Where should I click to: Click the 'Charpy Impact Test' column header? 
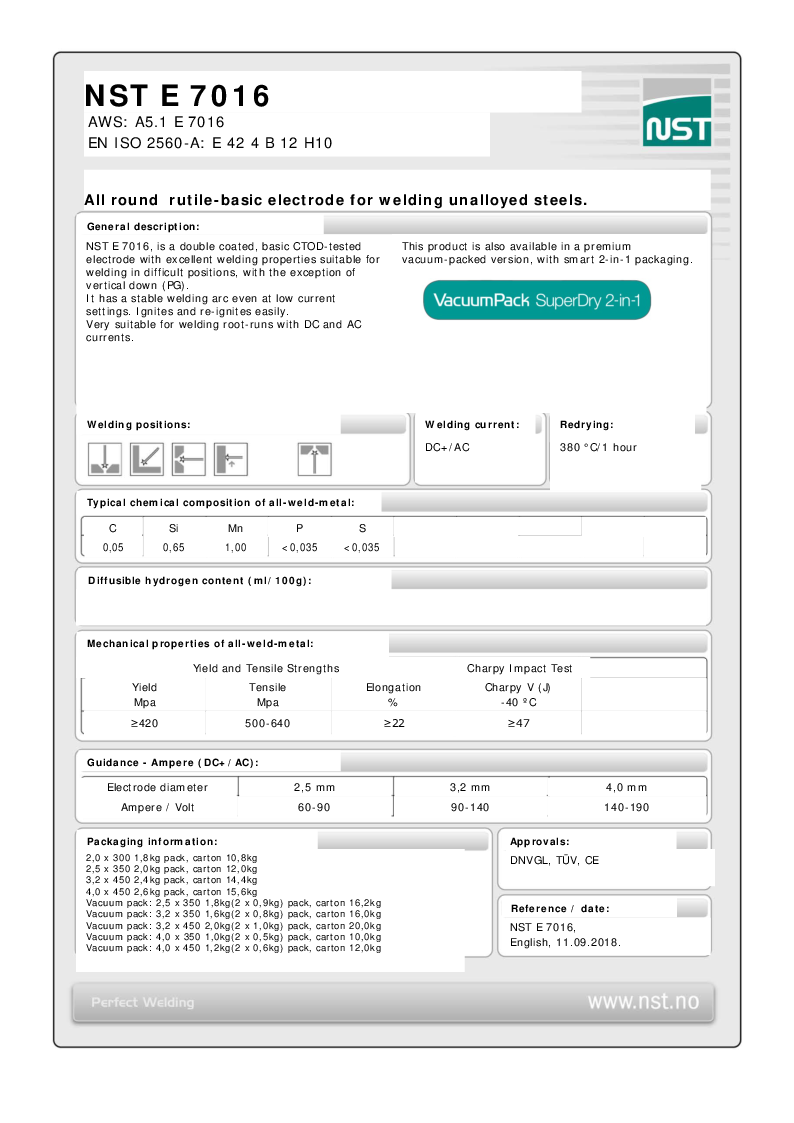pyautogui.click(x=520, y=668)
